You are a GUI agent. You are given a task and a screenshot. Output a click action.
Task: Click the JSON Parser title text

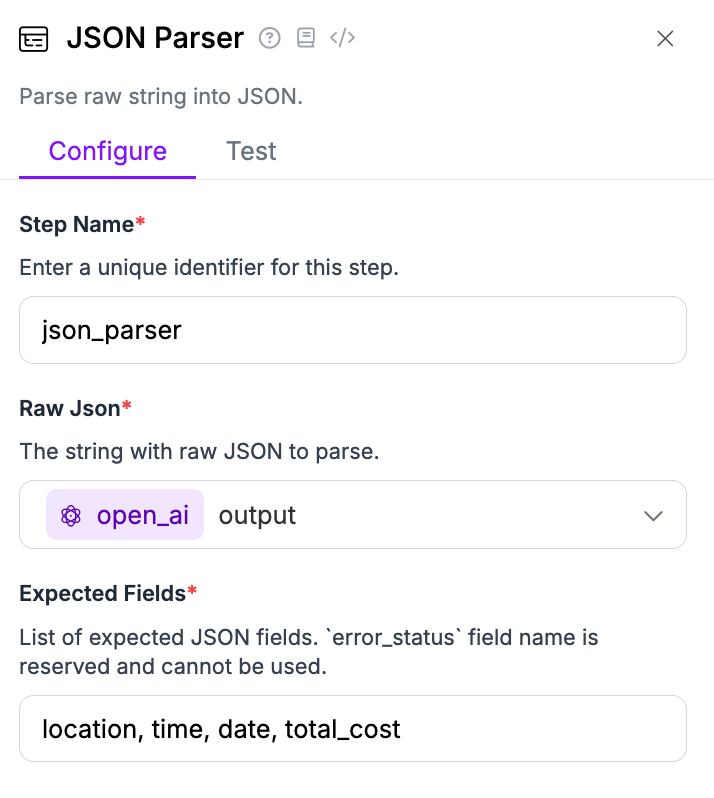point(155,38)
